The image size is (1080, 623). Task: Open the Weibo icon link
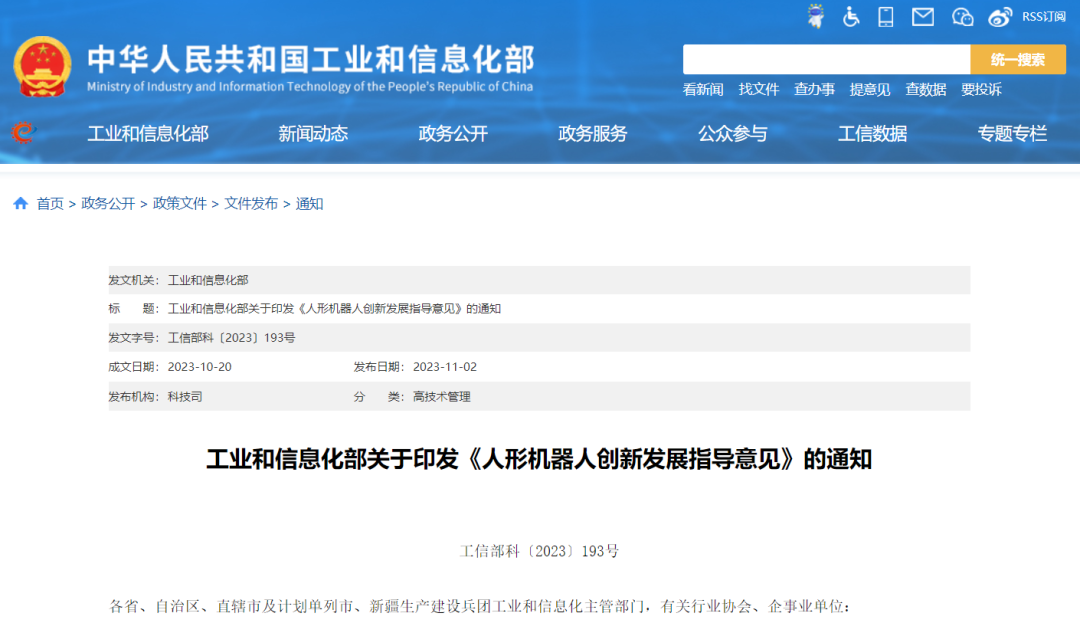[x=1000, y=16]
